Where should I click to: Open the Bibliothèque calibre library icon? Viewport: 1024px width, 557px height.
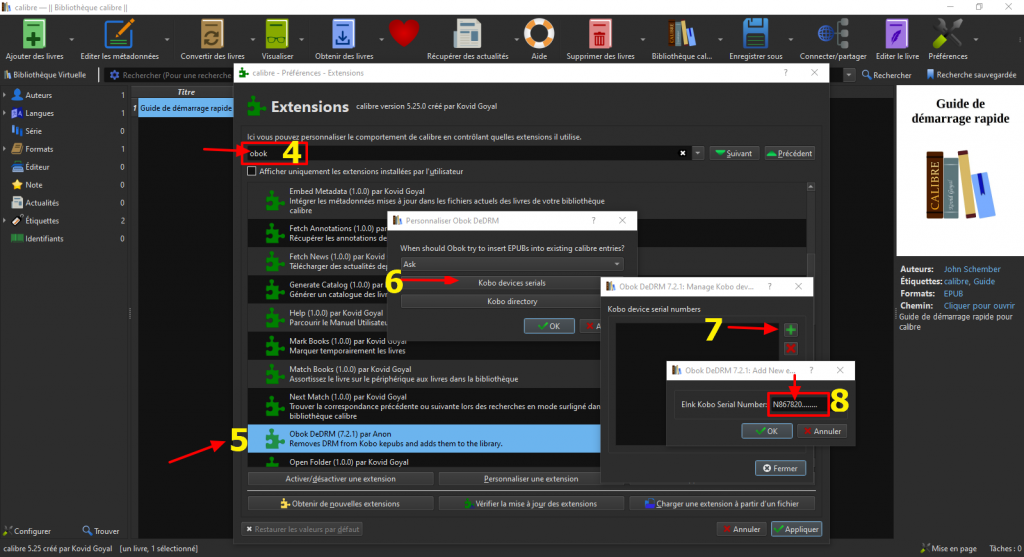point(681,34)
